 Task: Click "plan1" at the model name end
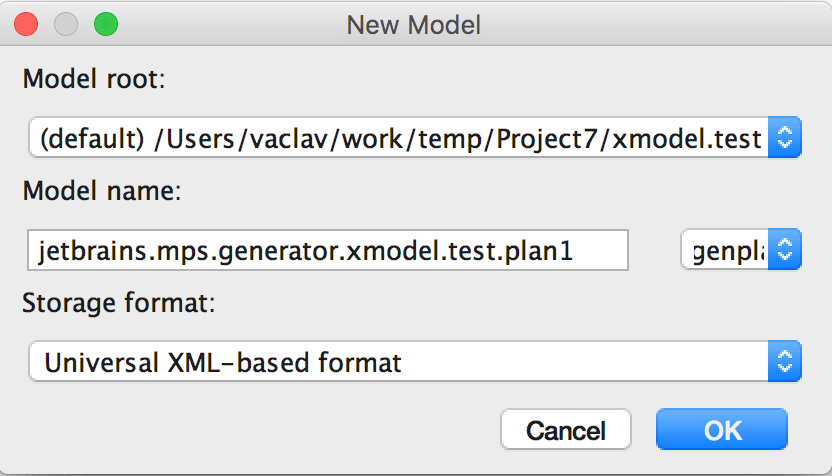pyautogui.click(x=541, y=250)
